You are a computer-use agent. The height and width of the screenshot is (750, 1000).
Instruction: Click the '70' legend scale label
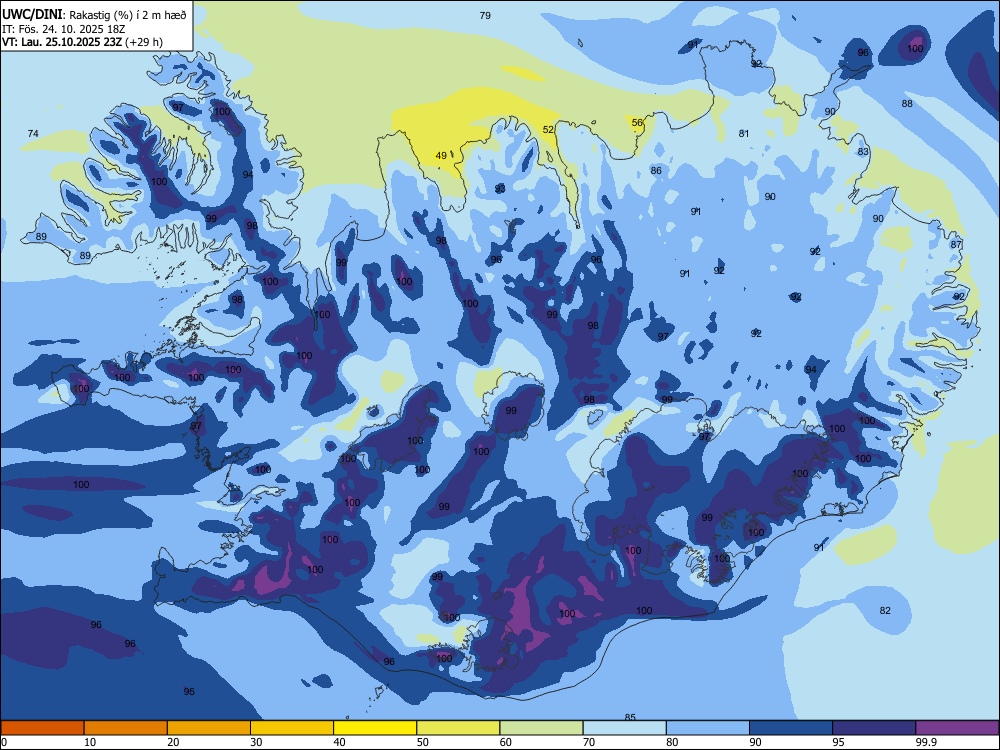(x=589, y=742)
